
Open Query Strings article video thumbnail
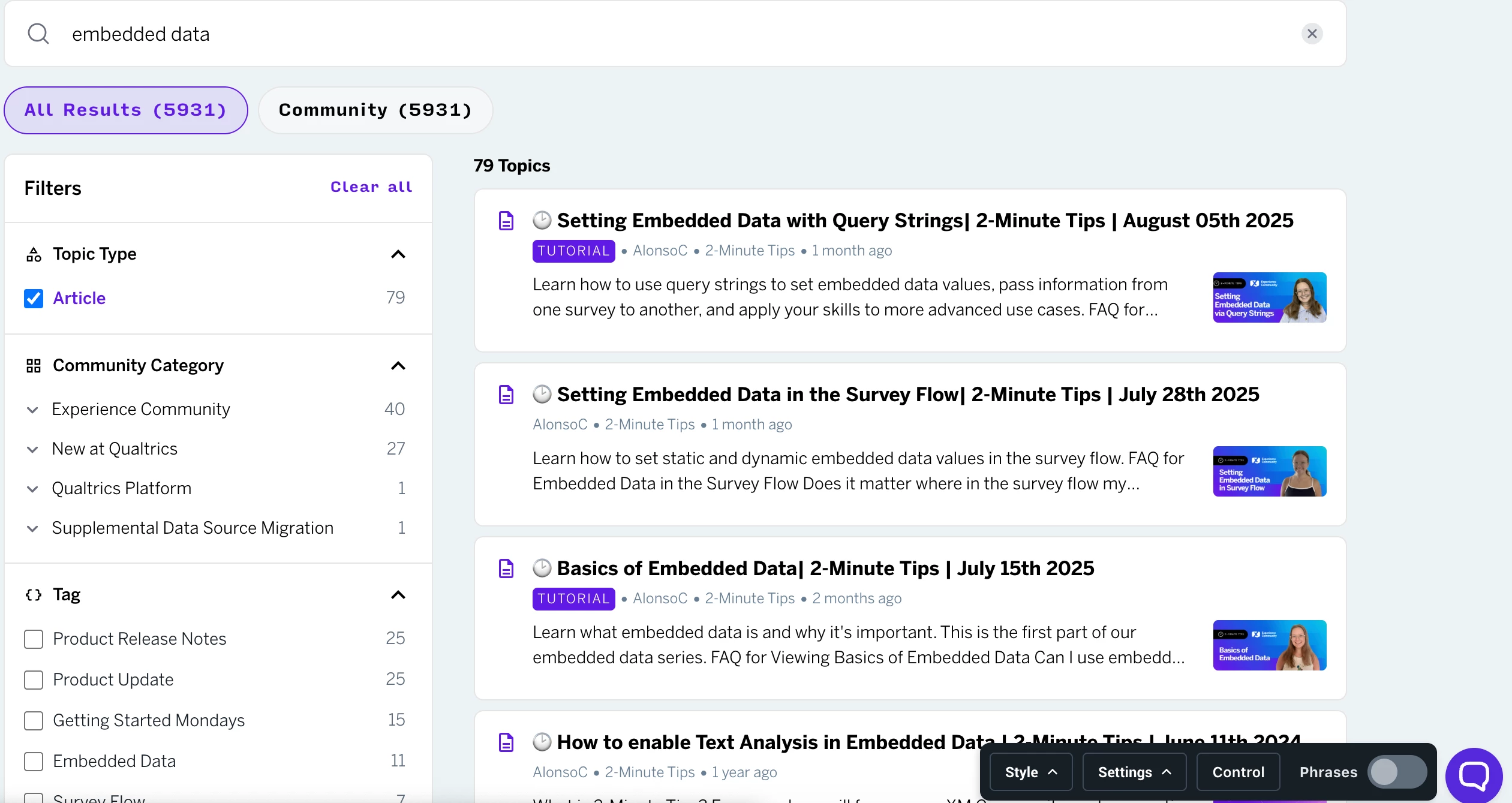coord(1270,297)
